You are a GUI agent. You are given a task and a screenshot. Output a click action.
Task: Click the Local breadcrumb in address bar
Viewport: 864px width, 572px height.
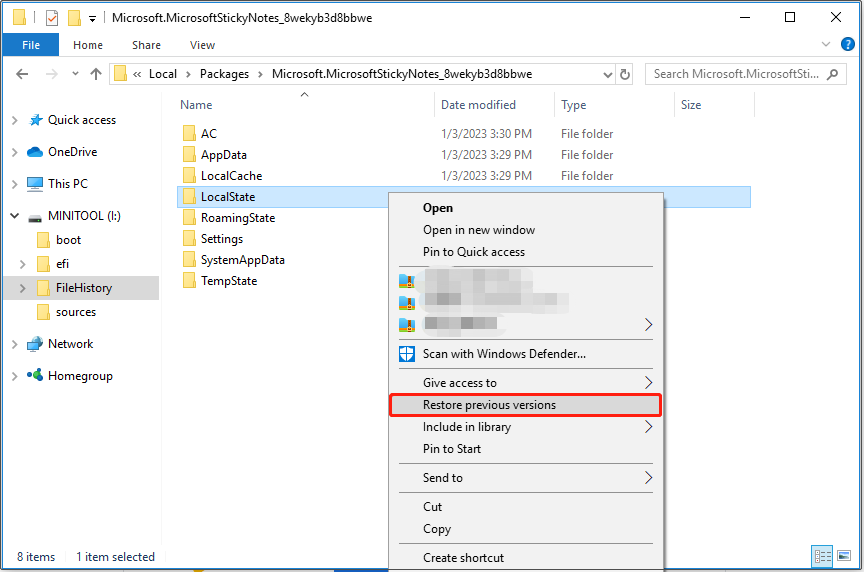[163, 74]
